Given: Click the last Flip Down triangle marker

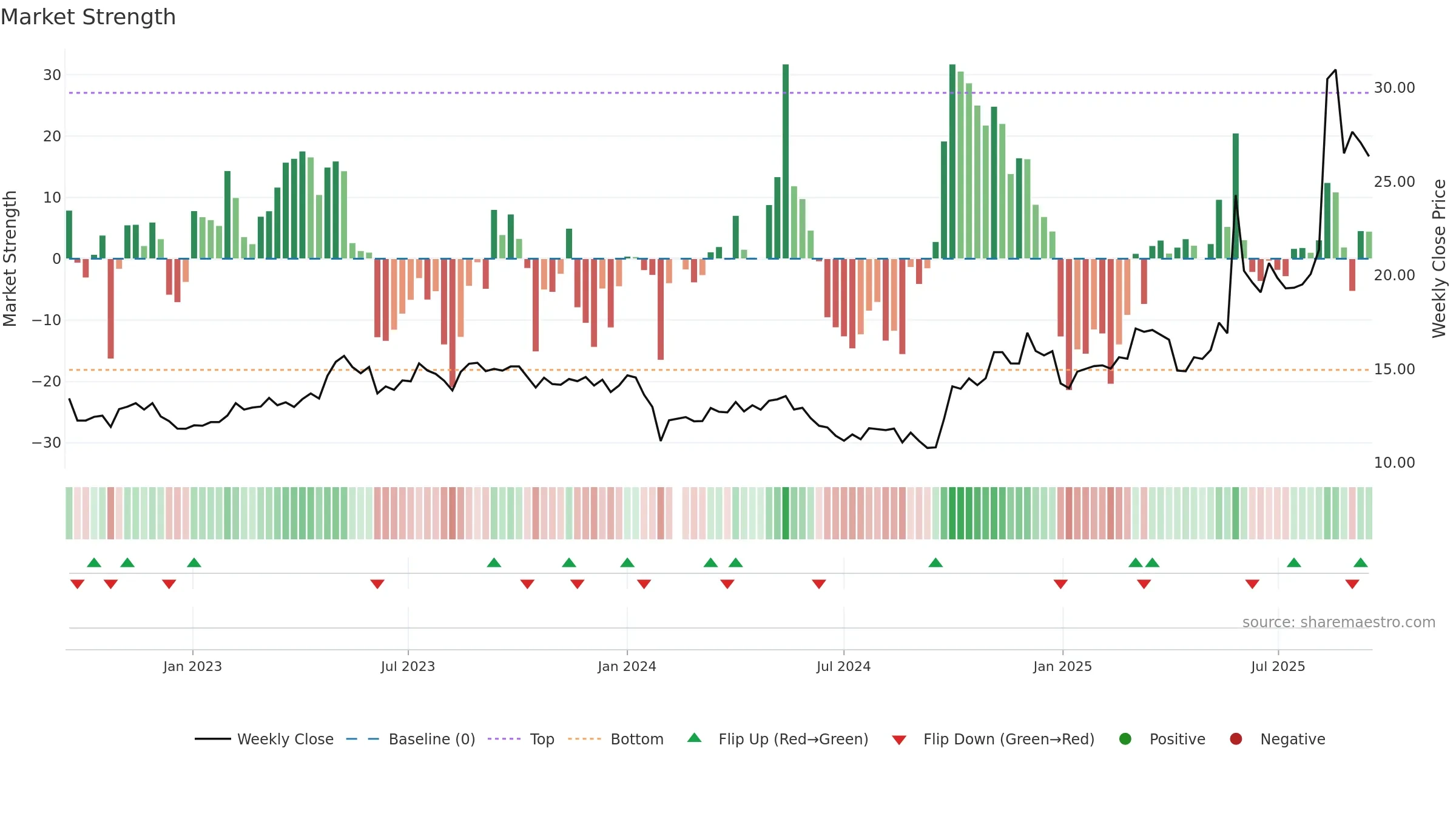Looking at the screenshot, I should (1352, 584).
